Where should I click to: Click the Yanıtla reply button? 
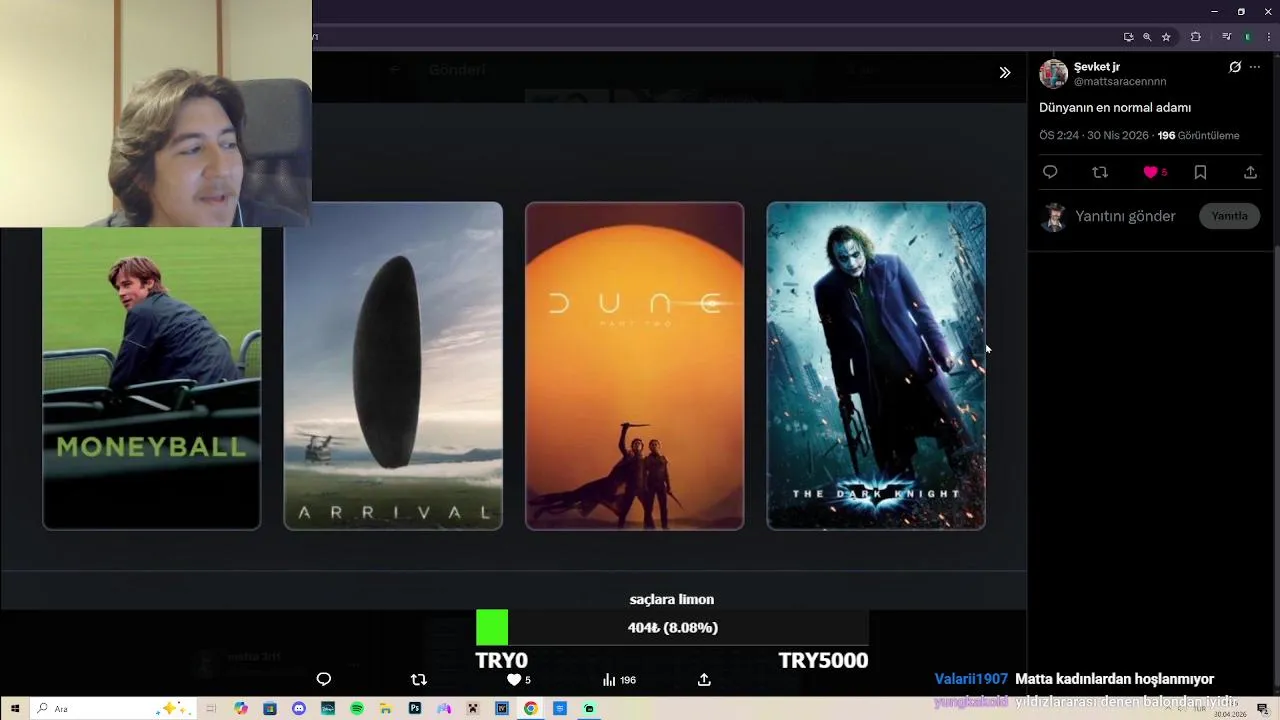click(1229, 216)
